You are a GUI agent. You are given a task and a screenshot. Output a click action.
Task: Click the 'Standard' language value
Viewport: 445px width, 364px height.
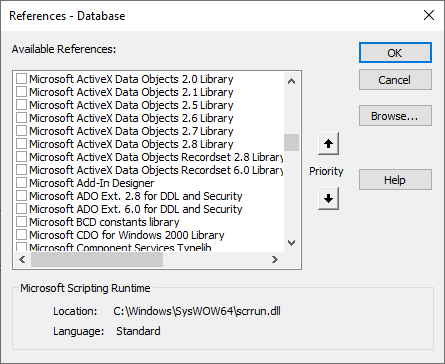(x=138, y=331)
